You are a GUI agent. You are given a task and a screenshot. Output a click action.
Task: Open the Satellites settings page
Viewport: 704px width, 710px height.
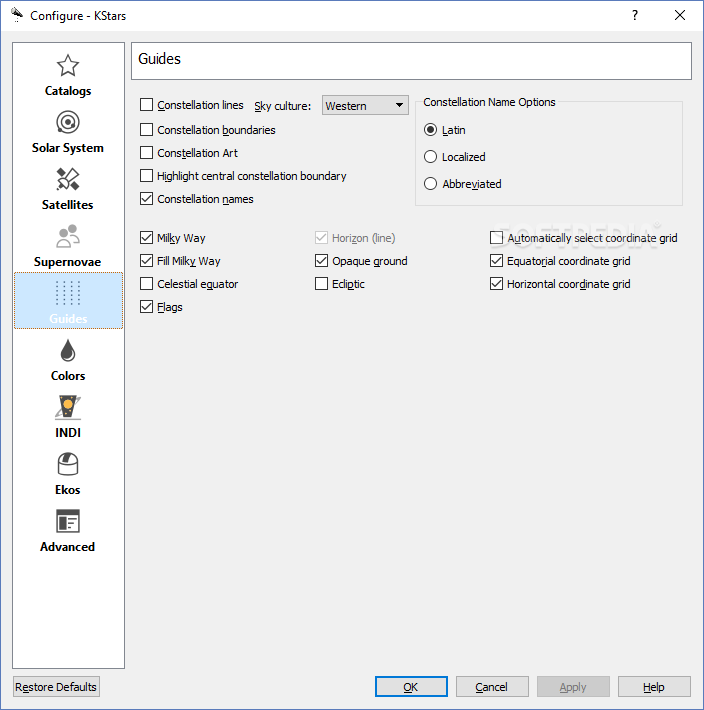pyautogui.click(x=68, y=189)
